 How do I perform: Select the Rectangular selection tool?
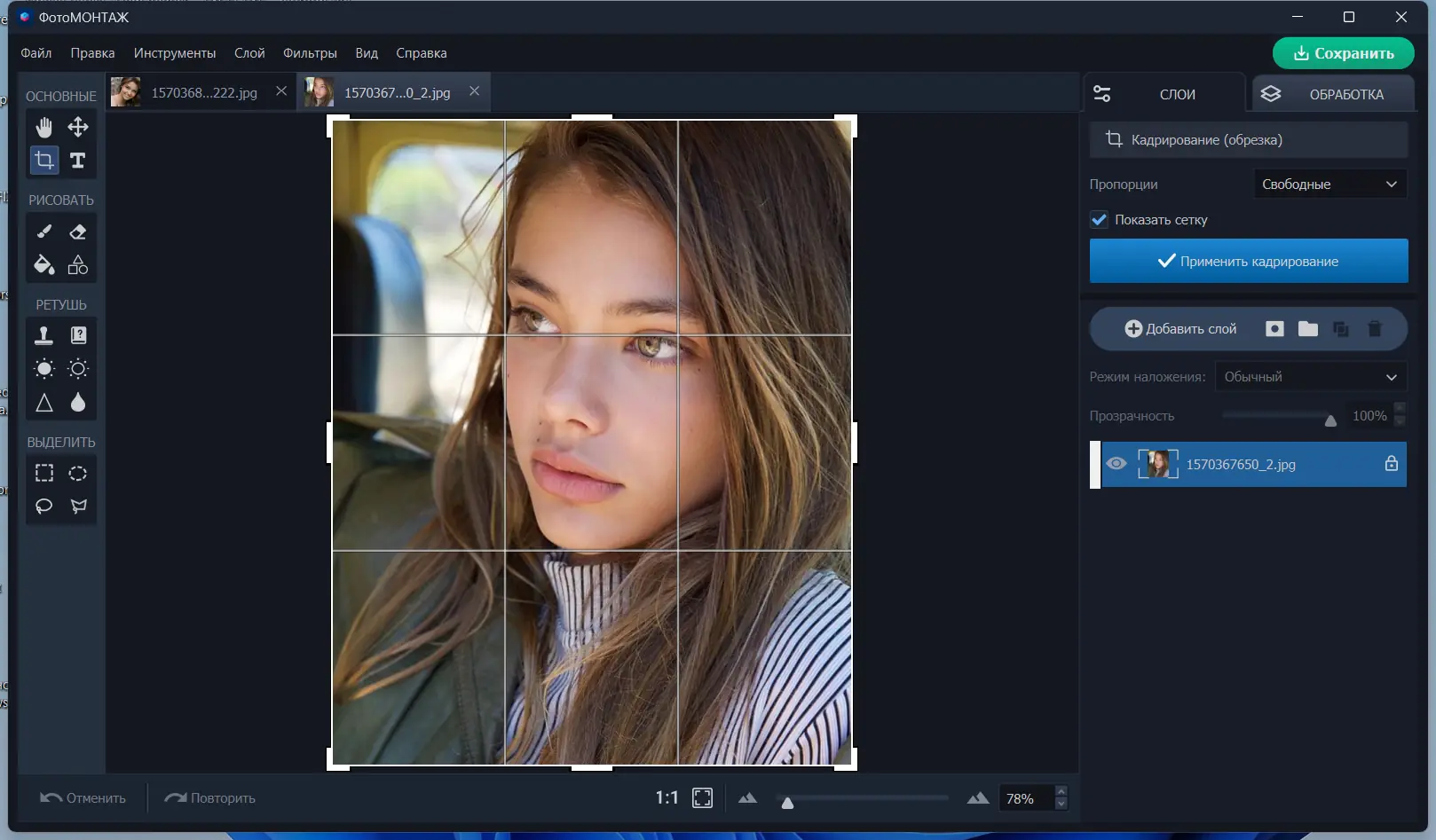coord(43,473)
